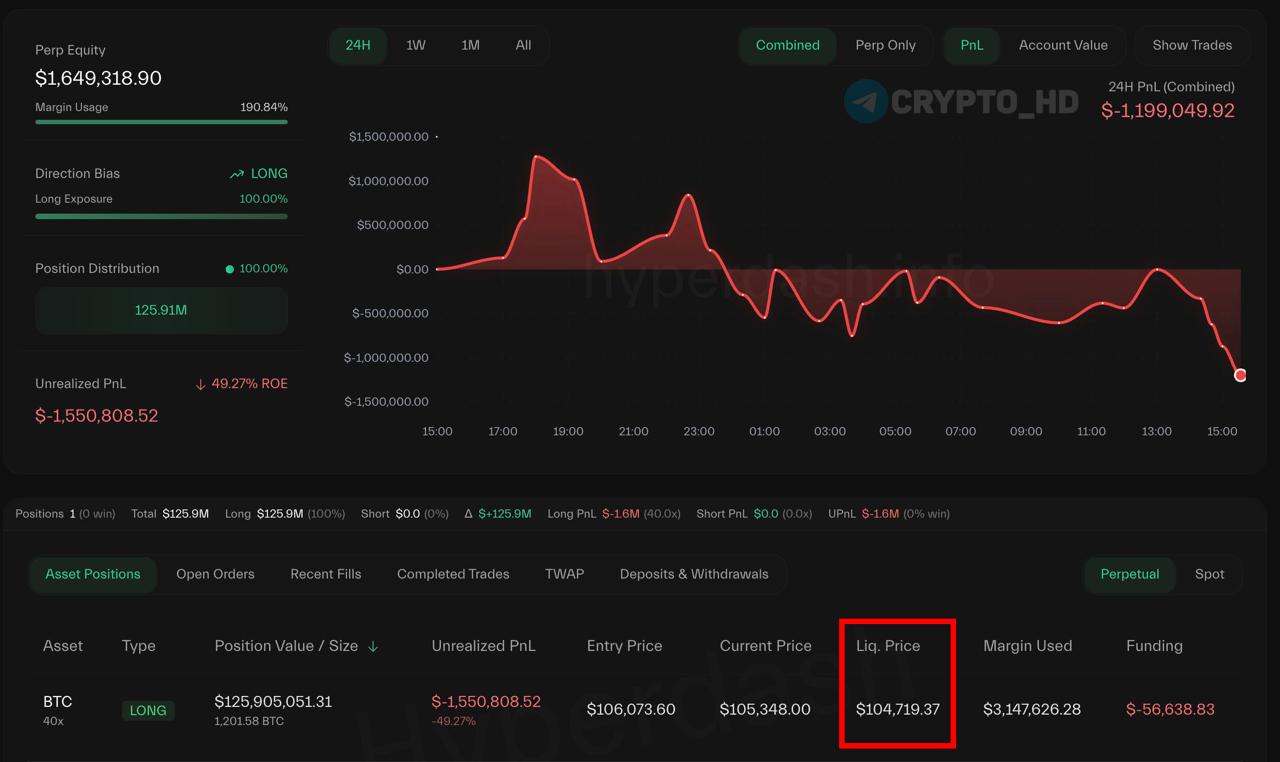Click Perp Equity value $1,649,318.90
The height and width of the screenshot is (762, 1280).
pyautogui.click(x=98, y=78)
